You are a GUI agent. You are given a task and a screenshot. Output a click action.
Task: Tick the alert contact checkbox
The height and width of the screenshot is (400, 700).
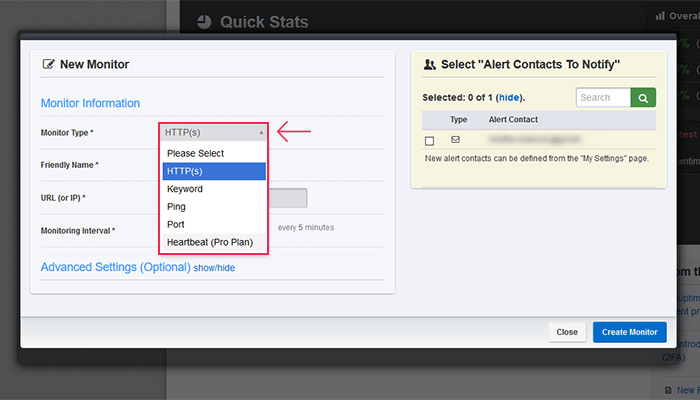tap(429, 141)
